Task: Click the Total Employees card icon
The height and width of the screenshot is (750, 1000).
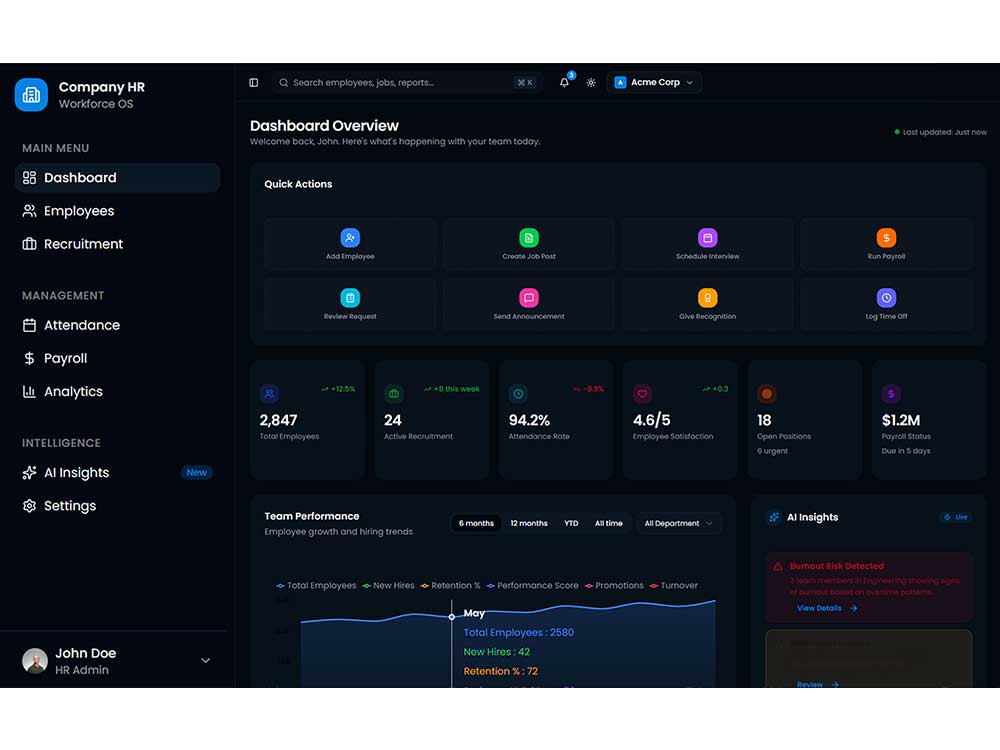Action: [269, 393]
